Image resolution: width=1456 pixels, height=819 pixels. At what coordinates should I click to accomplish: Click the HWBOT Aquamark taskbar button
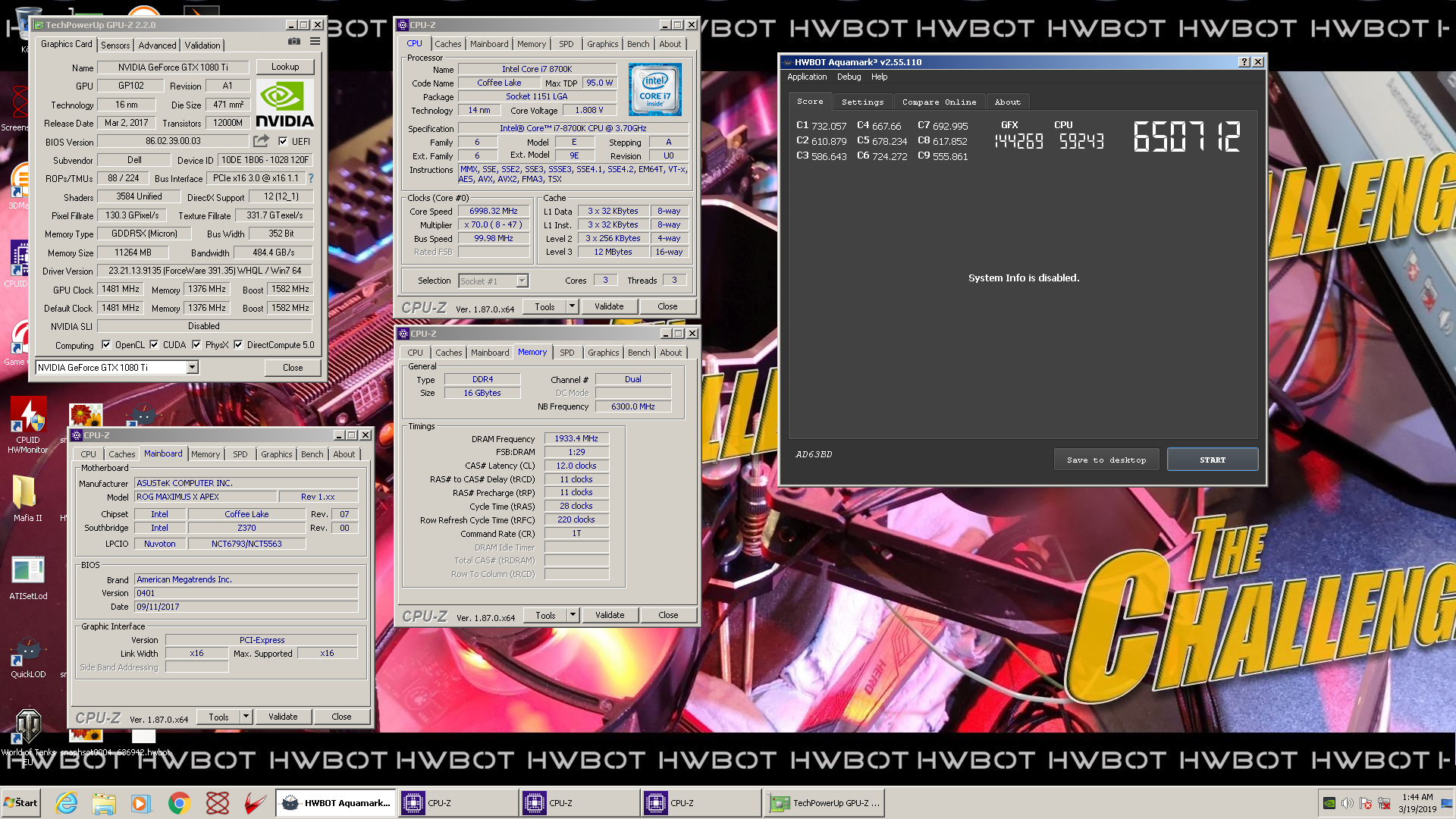pyautogui.click(x=335, y=803)
